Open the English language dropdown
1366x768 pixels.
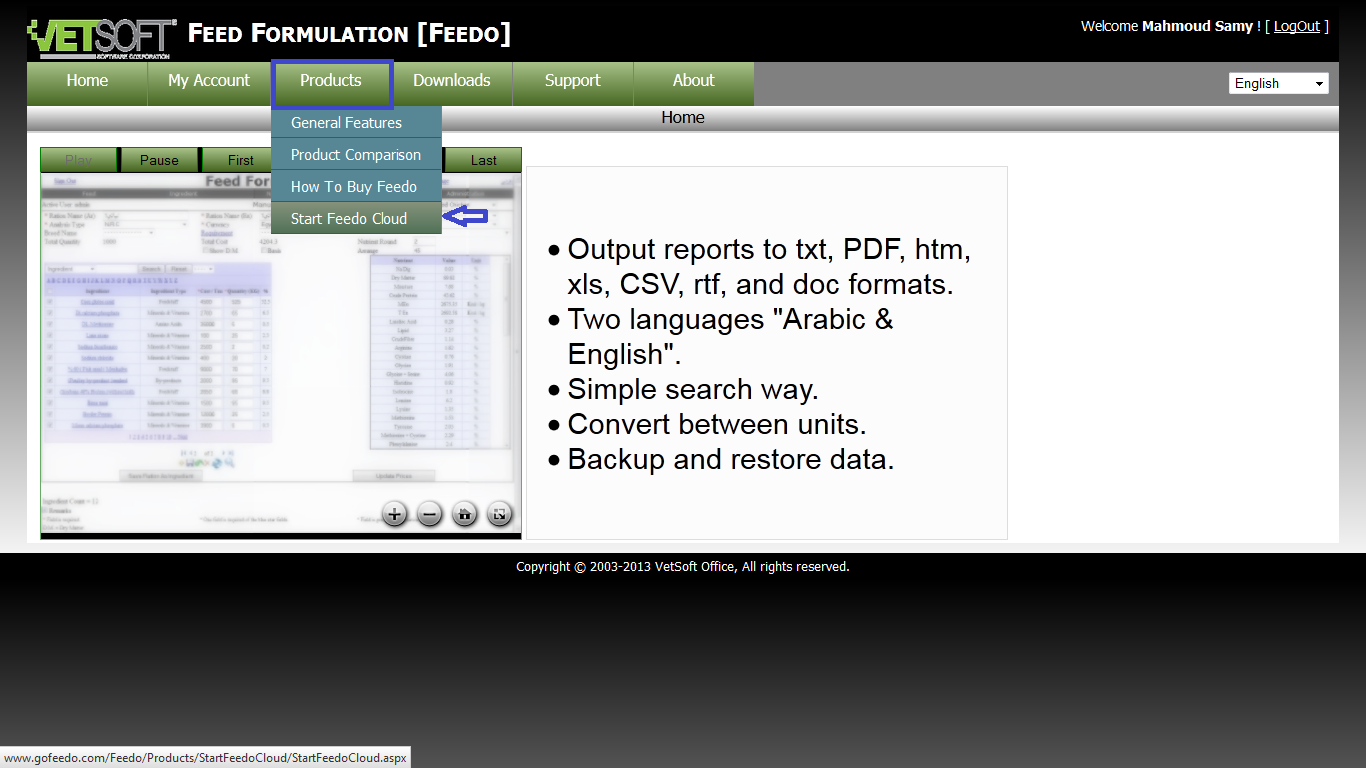coord(1279,83)
